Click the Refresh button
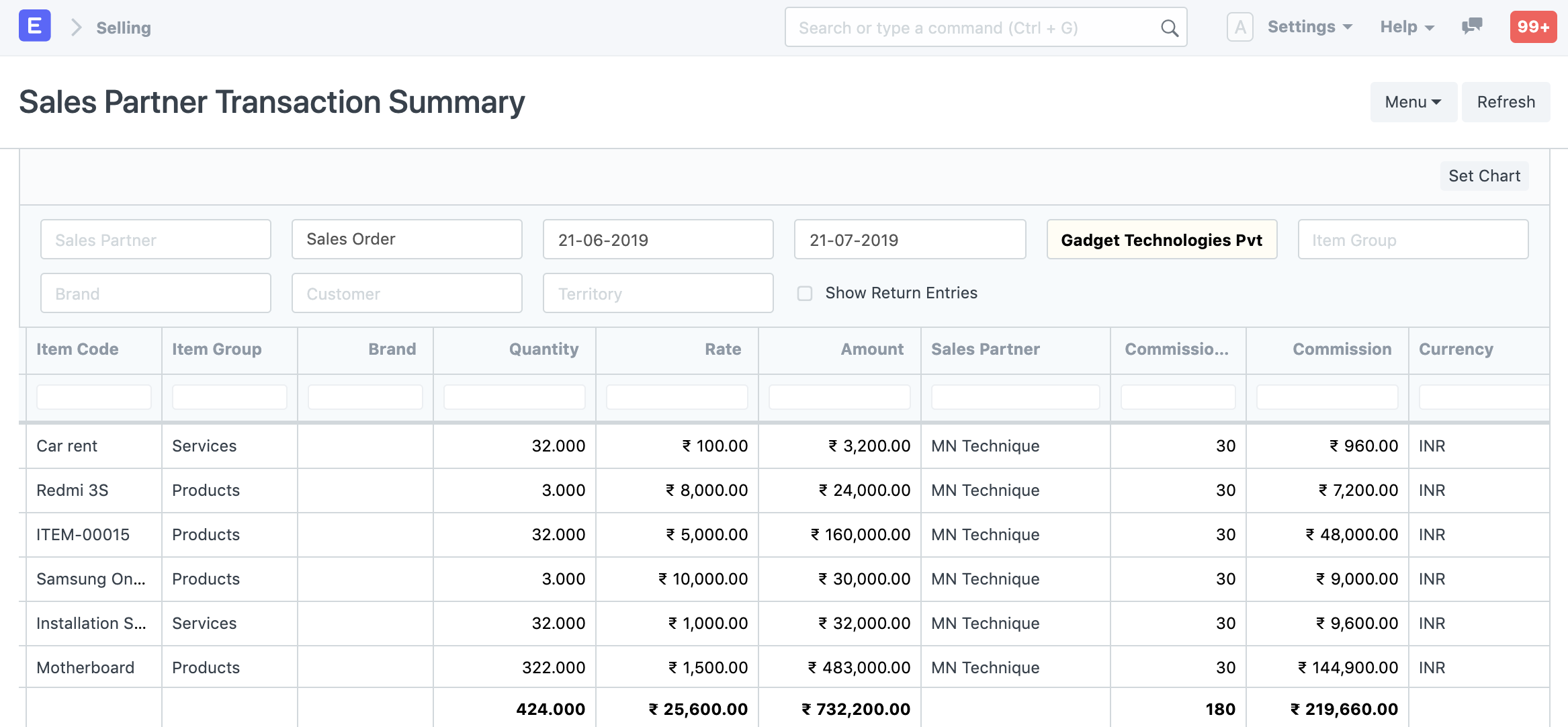Viewport: 1568px width, 727px height. point(1506,102)
